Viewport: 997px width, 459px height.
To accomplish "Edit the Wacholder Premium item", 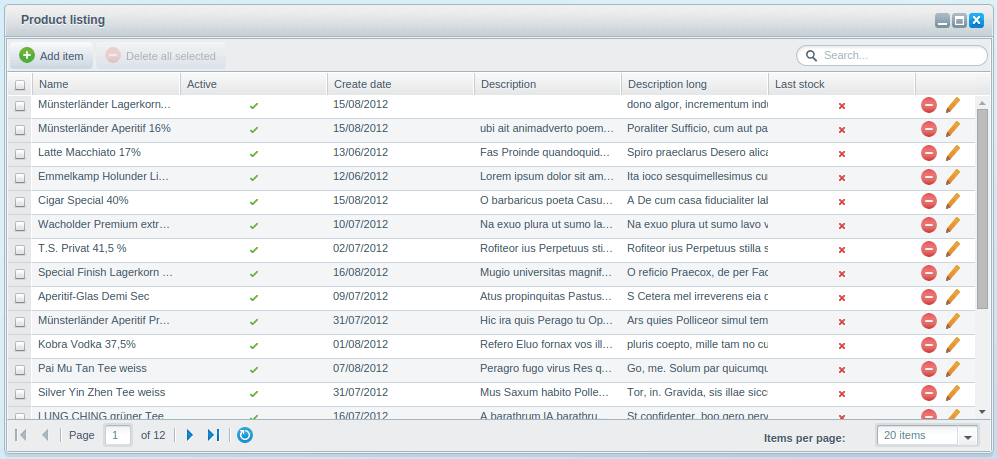I will (x=952, y=225).
